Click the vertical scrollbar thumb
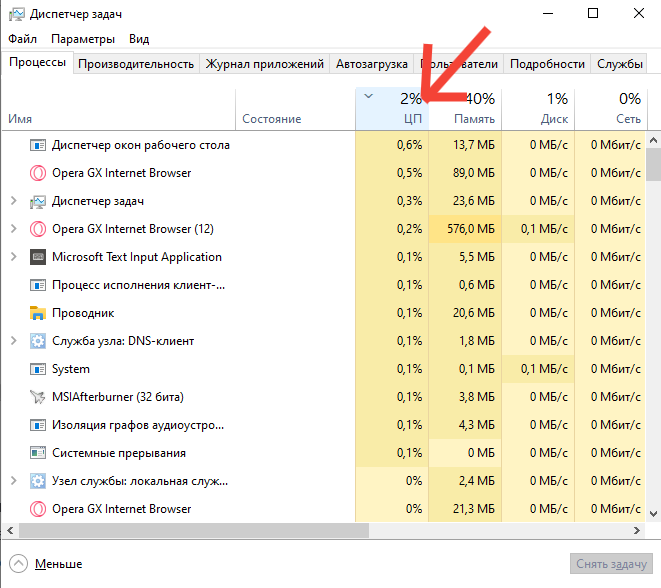Screen dimensions: 661x588 [x=653, y=164]
